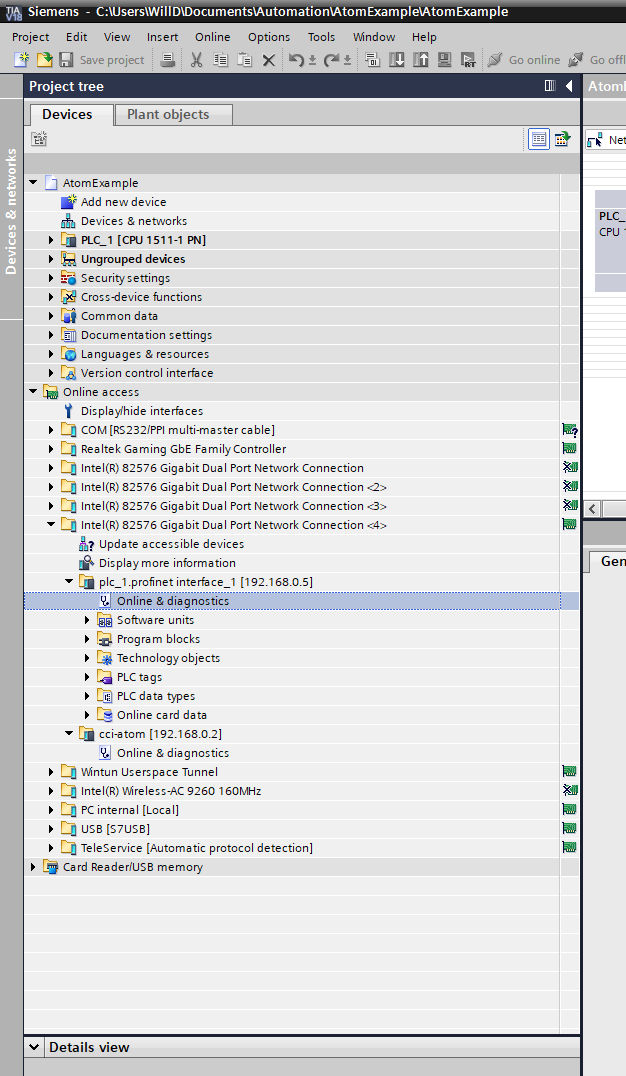Click the Download to device icon
Screen dimensions: 626x1076
click(397, 60)
